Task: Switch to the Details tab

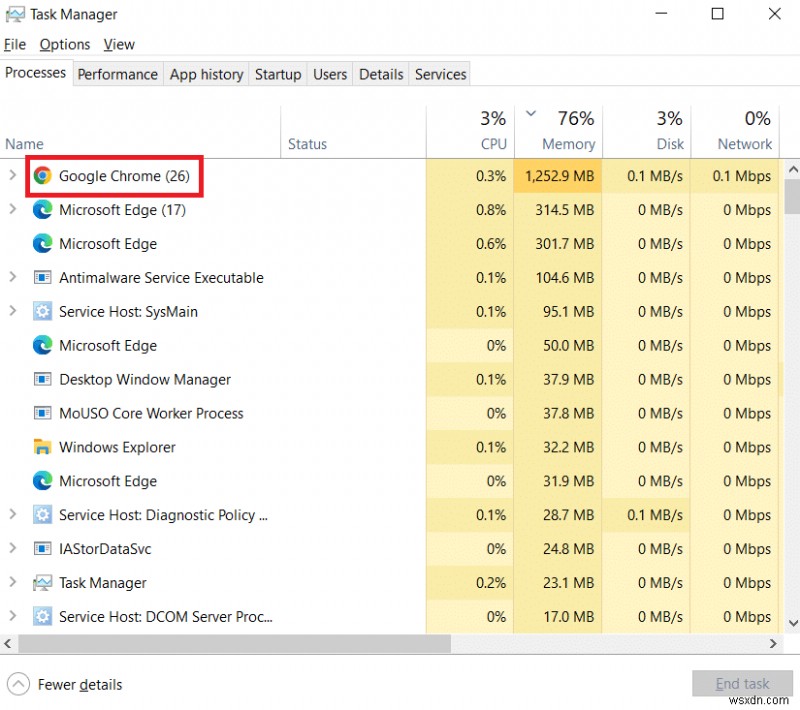Action: pos(381,74)
